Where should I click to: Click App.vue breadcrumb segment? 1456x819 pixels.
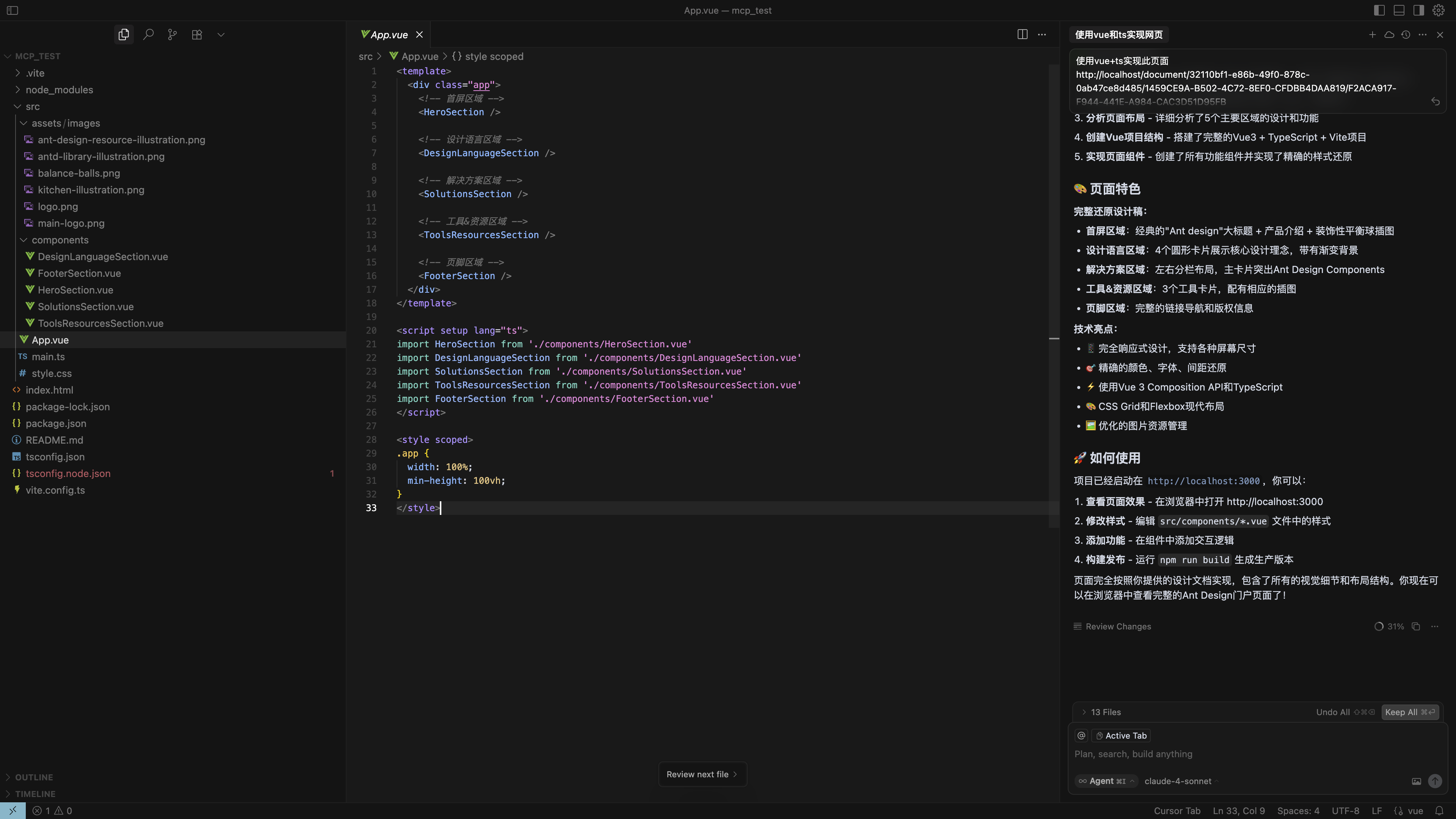[x=414, y=56]
